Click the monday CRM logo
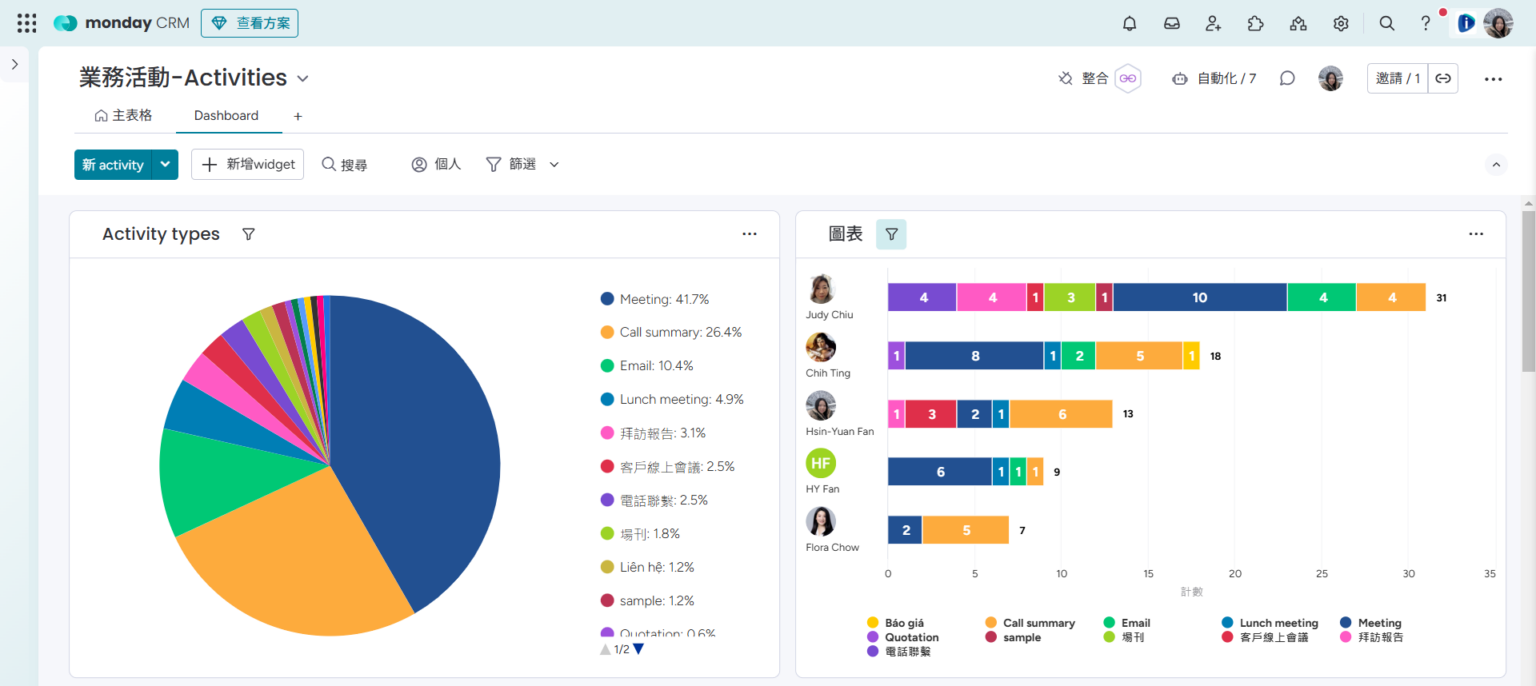The image size is (1536, 686). [121, 23]
